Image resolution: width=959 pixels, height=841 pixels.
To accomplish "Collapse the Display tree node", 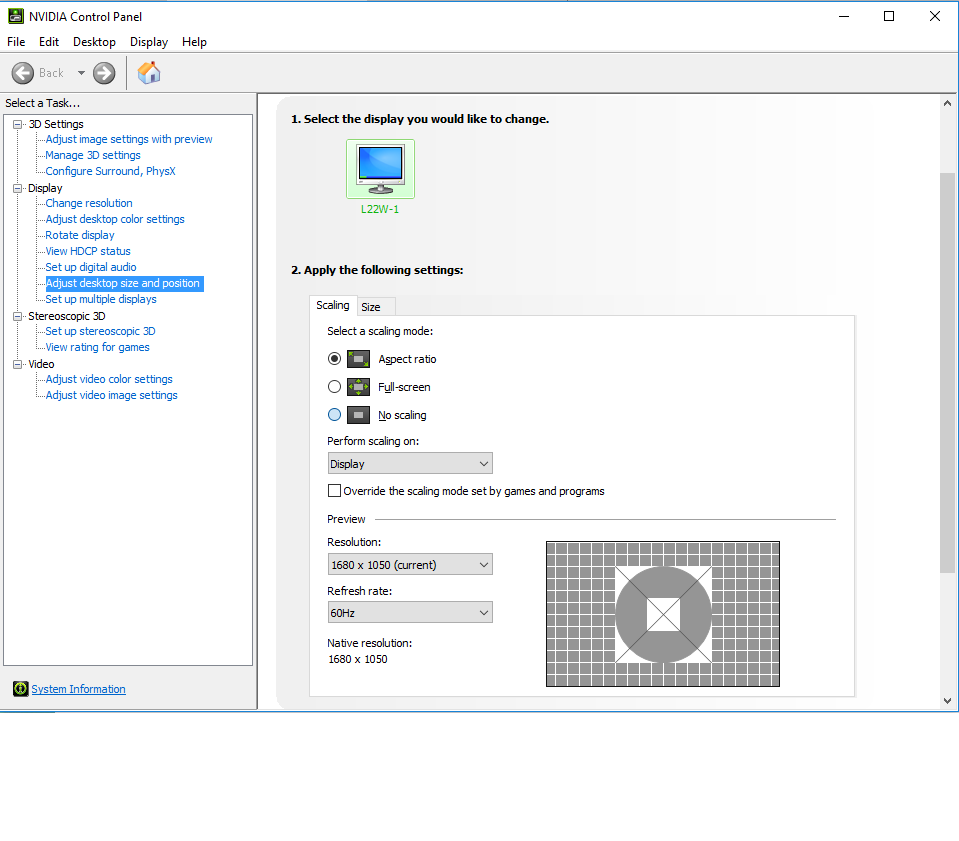I will (x=18, y=188).
